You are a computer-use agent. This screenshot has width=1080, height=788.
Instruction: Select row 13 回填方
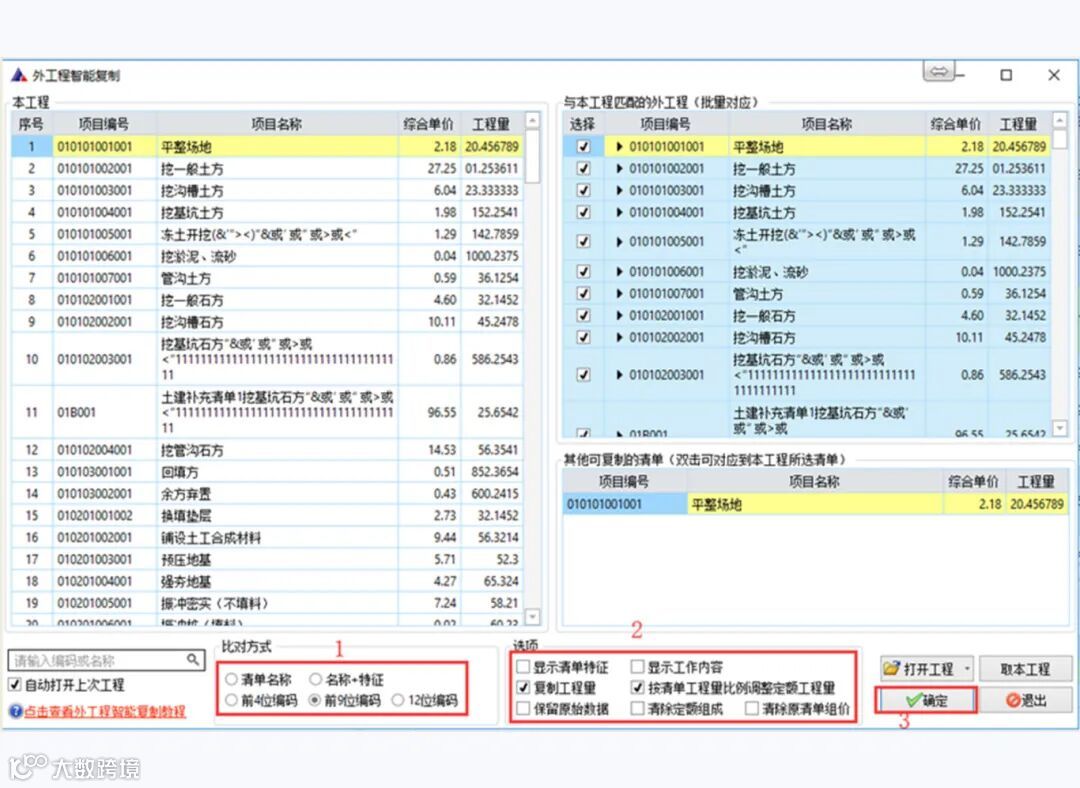pyautogui.click(x=267, y=472)
